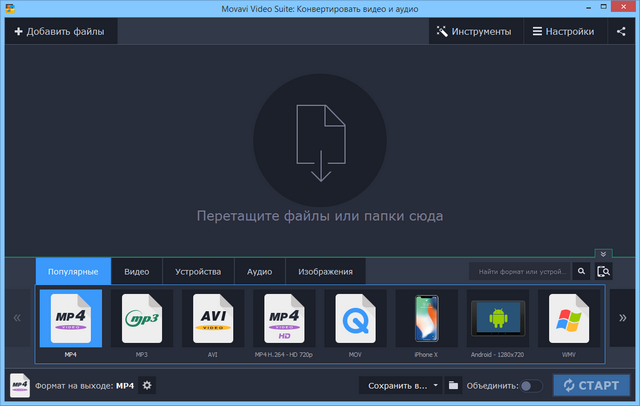Open the output folder icon
This screenshot has height=406, width=640.
[453, 385]
